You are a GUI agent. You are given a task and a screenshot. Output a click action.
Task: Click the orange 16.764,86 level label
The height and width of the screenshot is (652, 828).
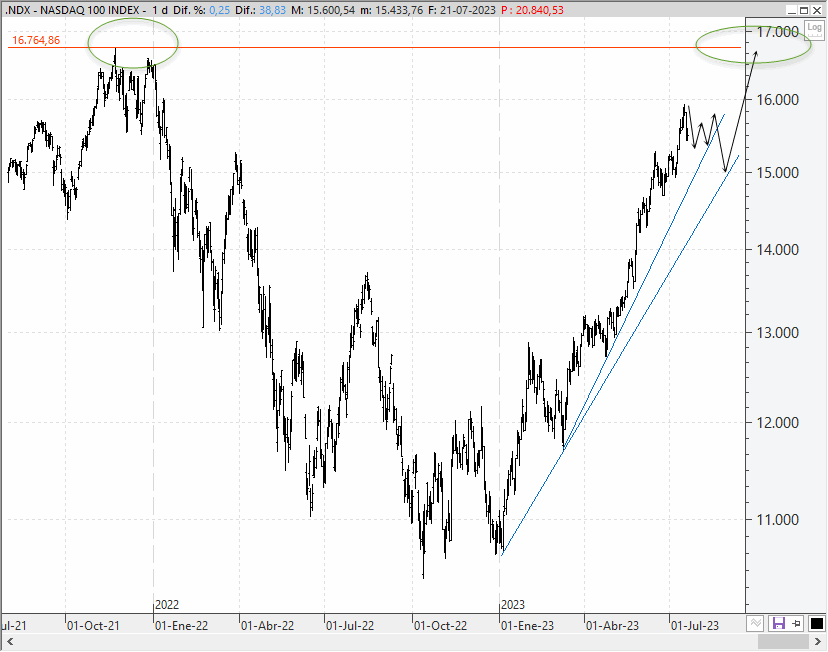[36, 40]
